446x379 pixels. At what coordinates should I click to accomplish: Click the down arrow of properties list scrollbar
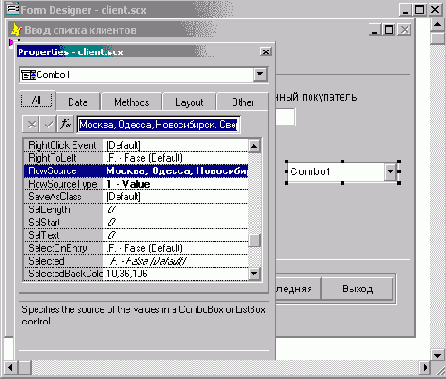[x=254, y=273]
